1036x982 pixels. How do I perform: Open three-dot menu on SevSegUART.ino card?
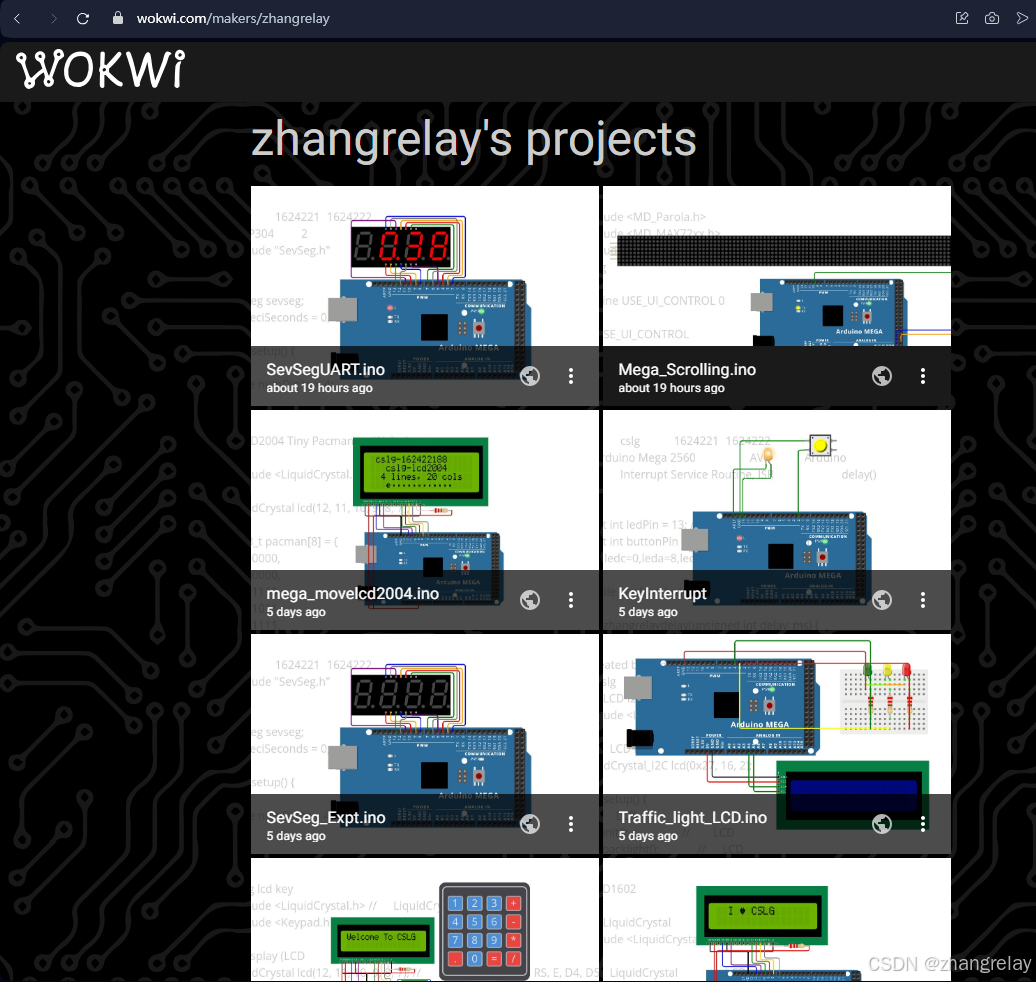[571, 376]
